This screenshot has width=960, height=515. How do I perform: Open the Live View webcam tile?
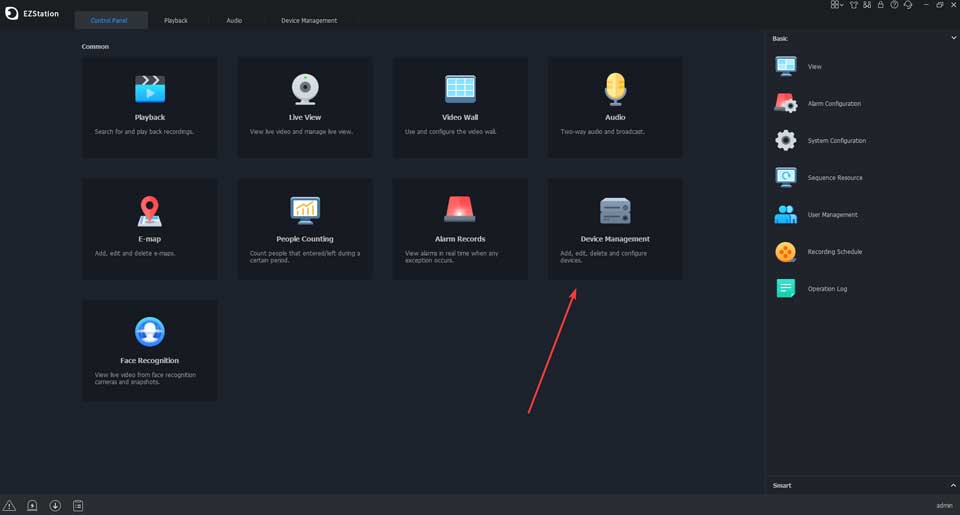[305, 107]
